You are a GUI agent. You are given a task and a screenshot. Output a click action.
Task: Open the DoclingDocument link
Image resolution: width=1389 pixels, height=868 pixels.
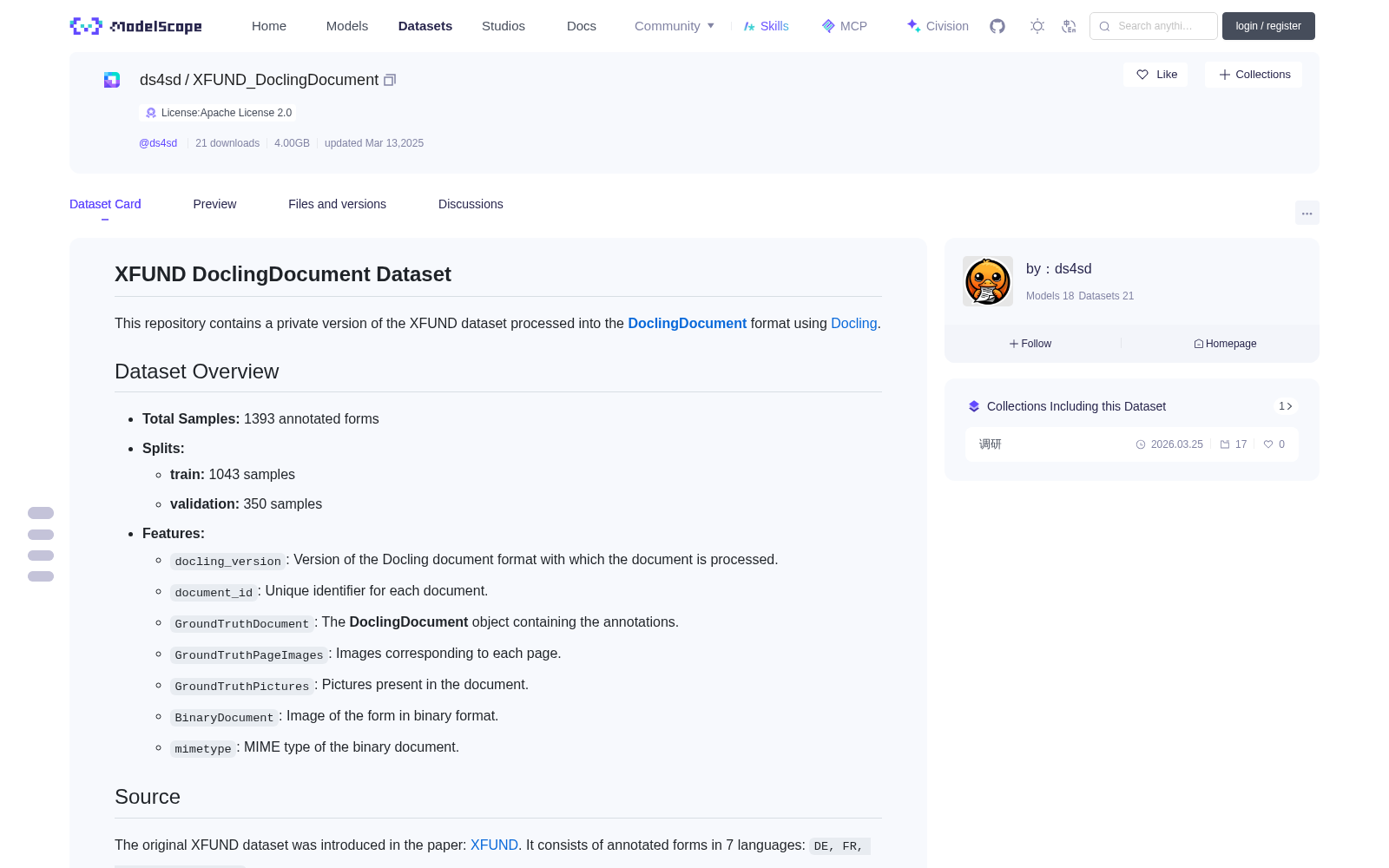pyautogui.click(x=687, y=323)
